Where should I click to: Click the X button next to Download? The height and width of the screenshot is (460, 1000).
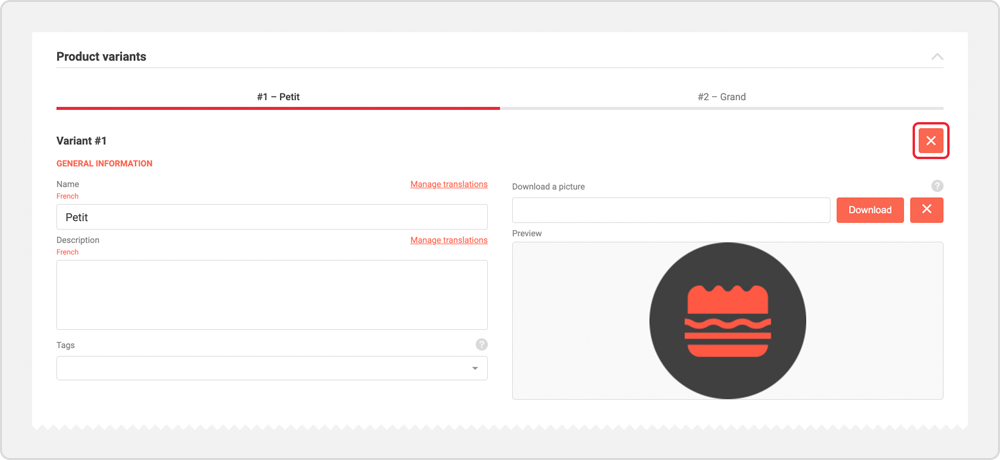926,210
